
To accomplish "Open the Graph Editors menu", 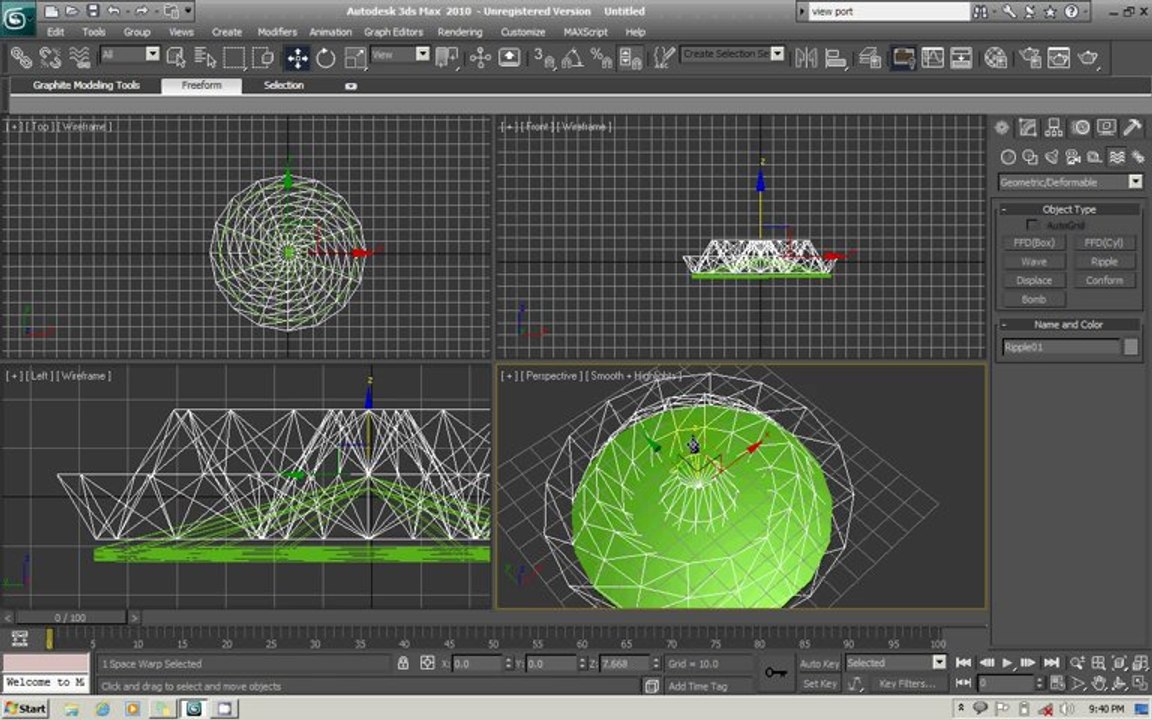I will coord(393,32).
